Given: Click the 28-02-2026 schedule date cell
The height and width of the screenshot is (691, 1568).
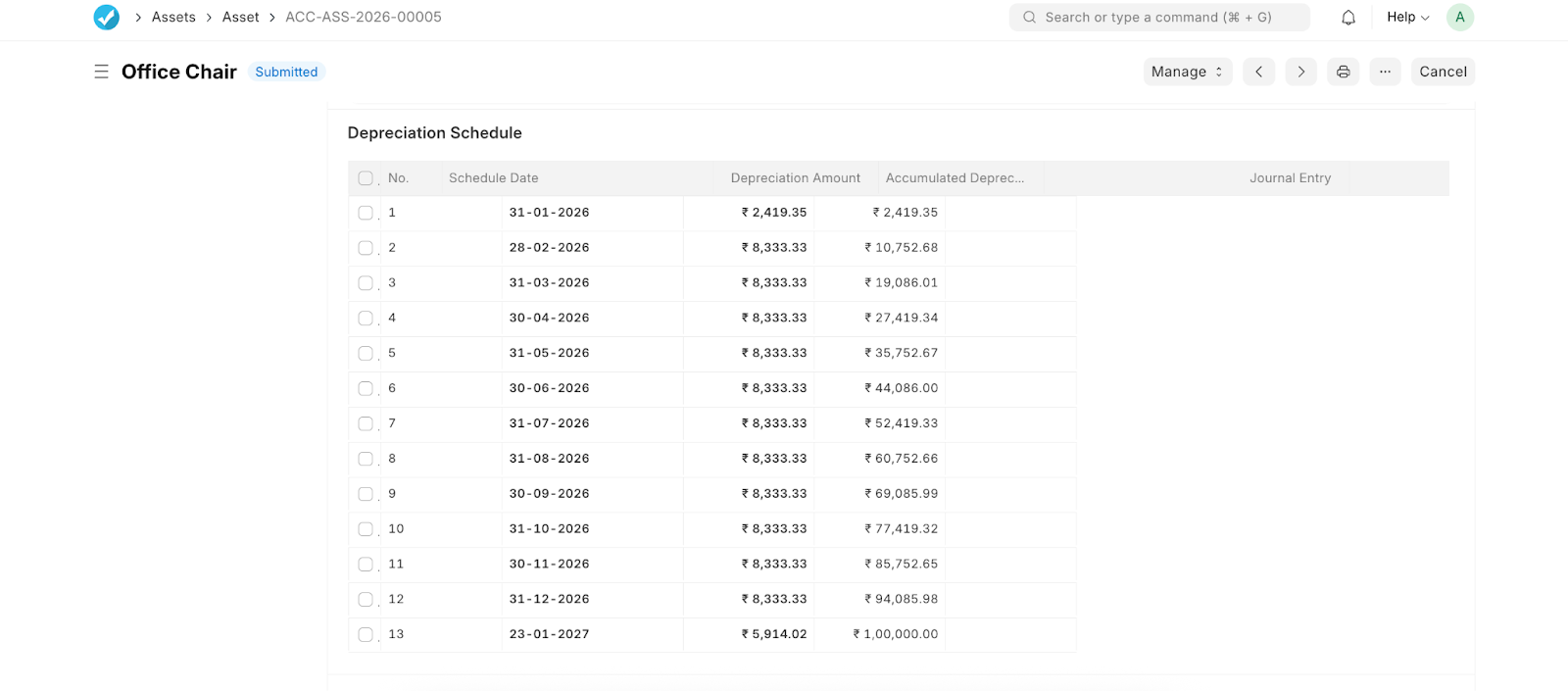Looking at the screenshot, I should tap(549, 248).
